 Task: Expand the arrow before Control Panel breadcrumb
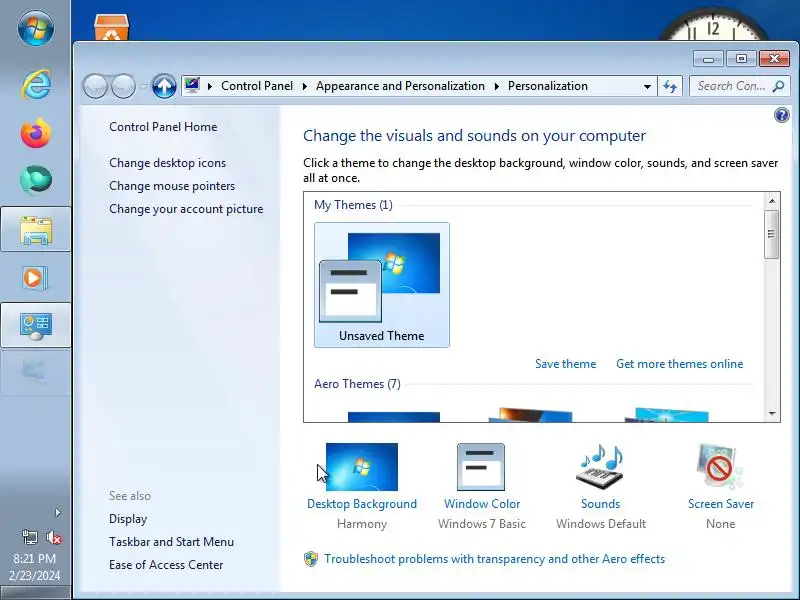pos(209,86)
